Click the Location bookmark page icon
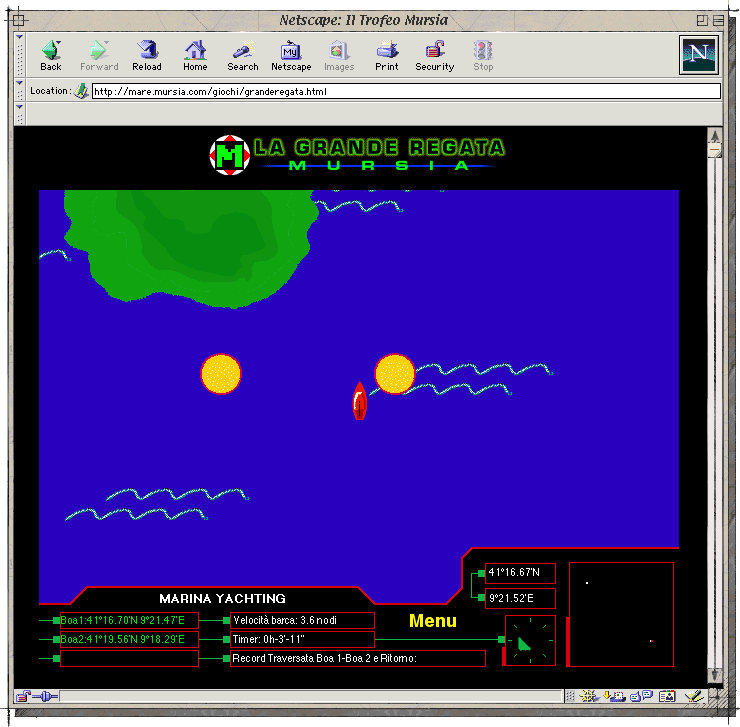 [x=81, y=91]
